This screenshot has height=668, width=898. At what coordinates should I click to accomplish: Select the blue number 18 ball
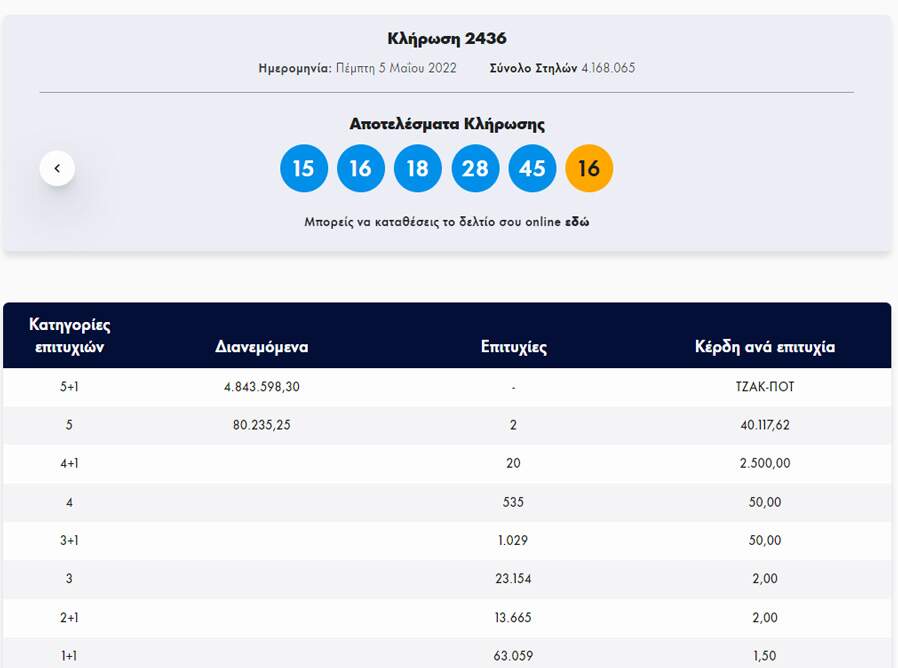click(x=418, y=168)
